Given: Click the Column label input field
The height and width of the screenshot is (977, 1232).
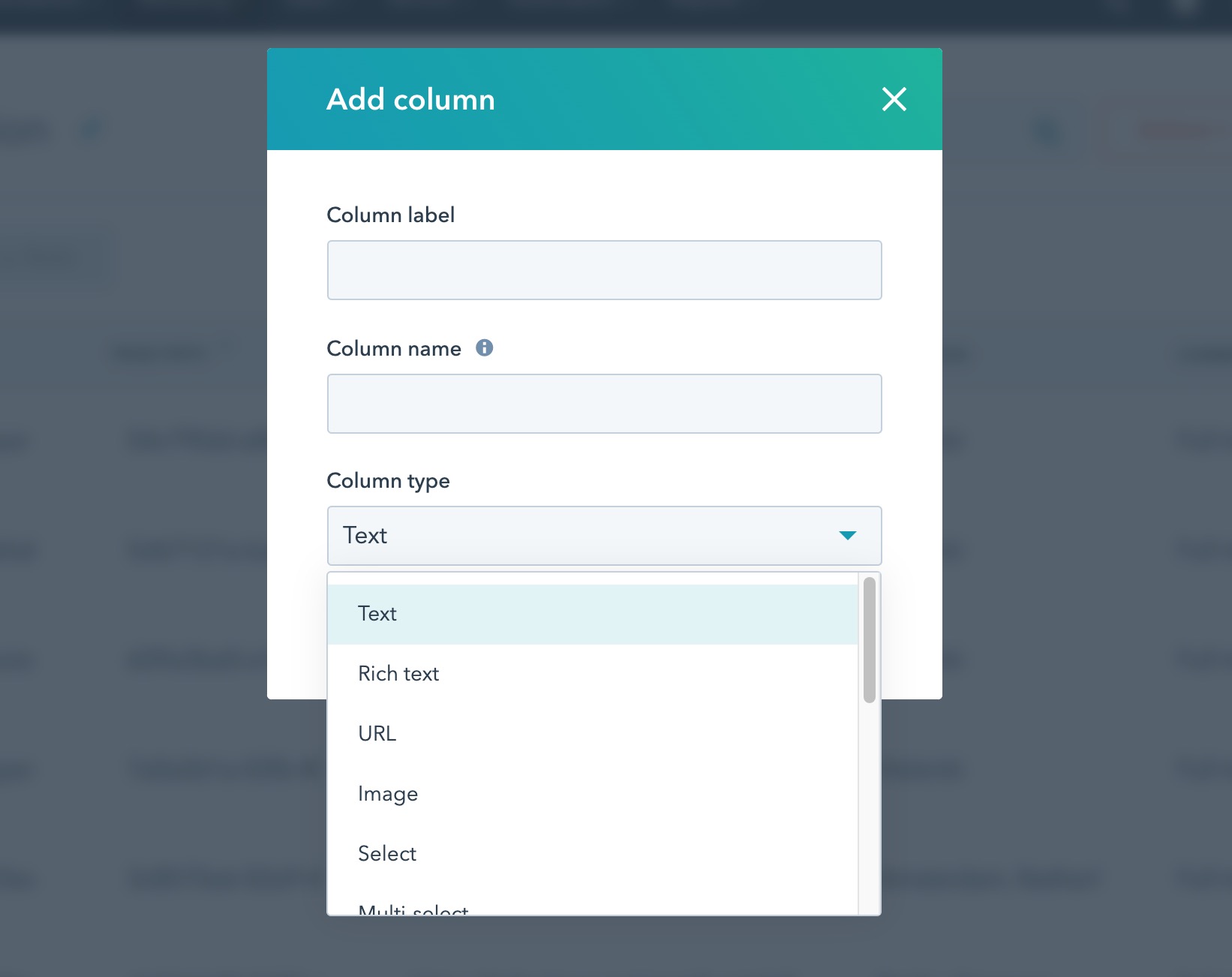Looking at the screenshot, I should 604,270.
